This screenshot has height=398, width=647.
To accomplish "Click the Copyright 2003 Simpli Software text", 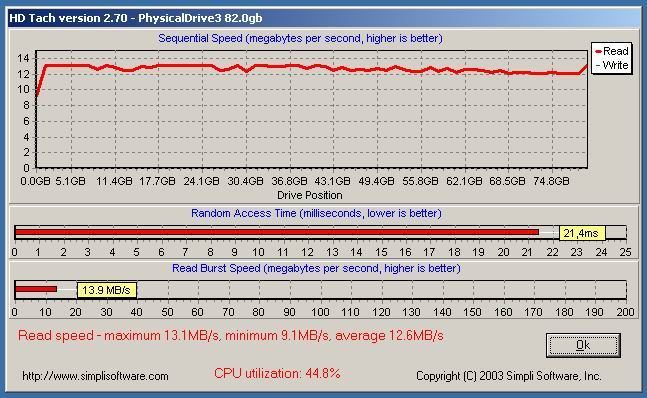I will tap(509, 376).
